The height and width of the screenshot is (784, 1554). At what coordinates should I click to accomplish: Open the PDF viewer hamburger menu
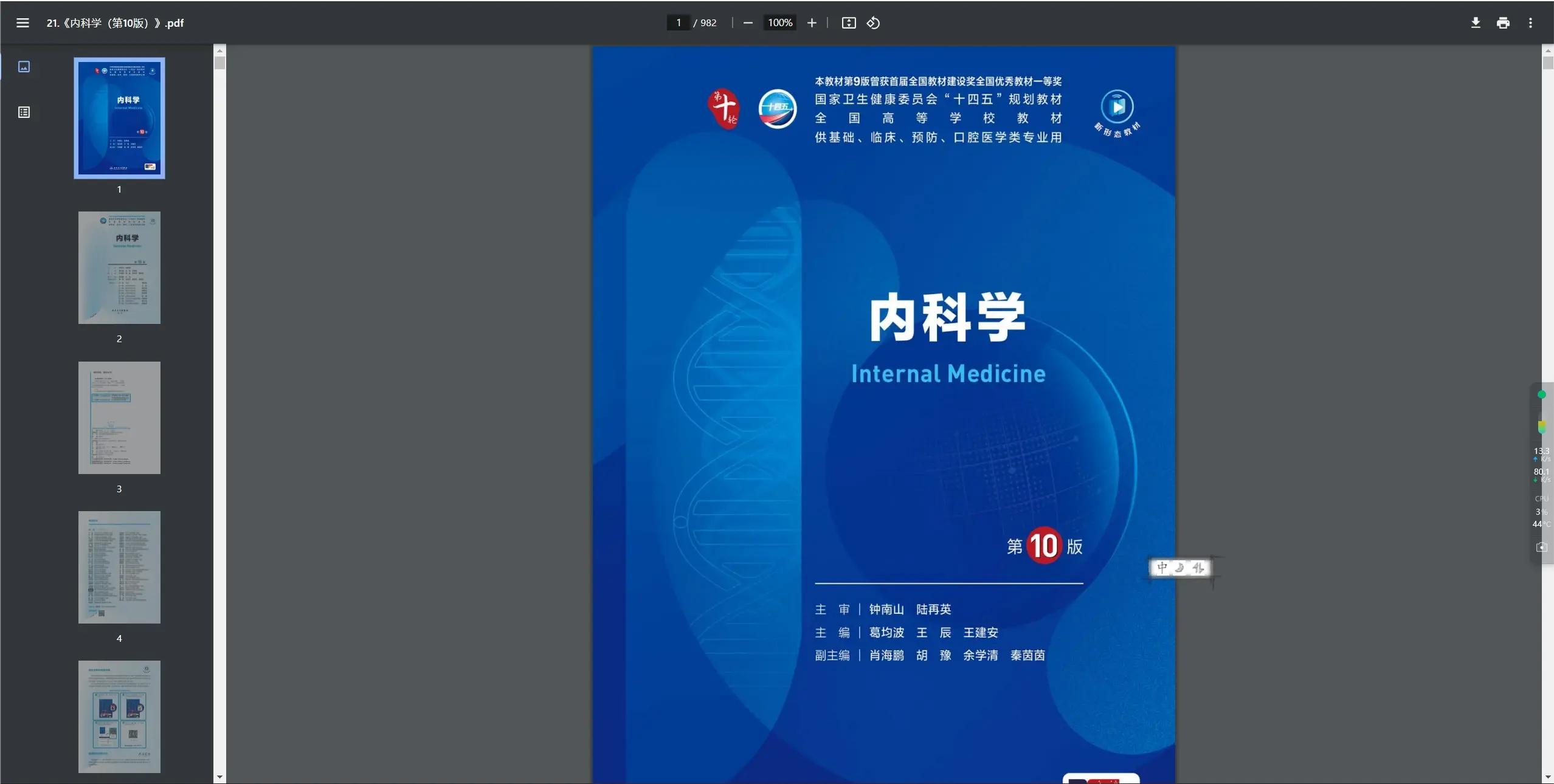[x=23, y=22]
